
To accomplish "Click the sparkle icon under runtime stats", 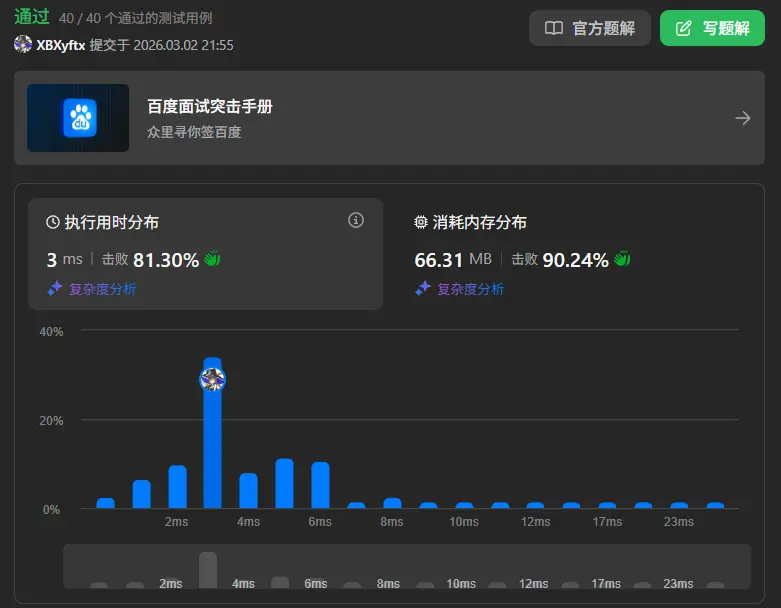I will (54, 289).
